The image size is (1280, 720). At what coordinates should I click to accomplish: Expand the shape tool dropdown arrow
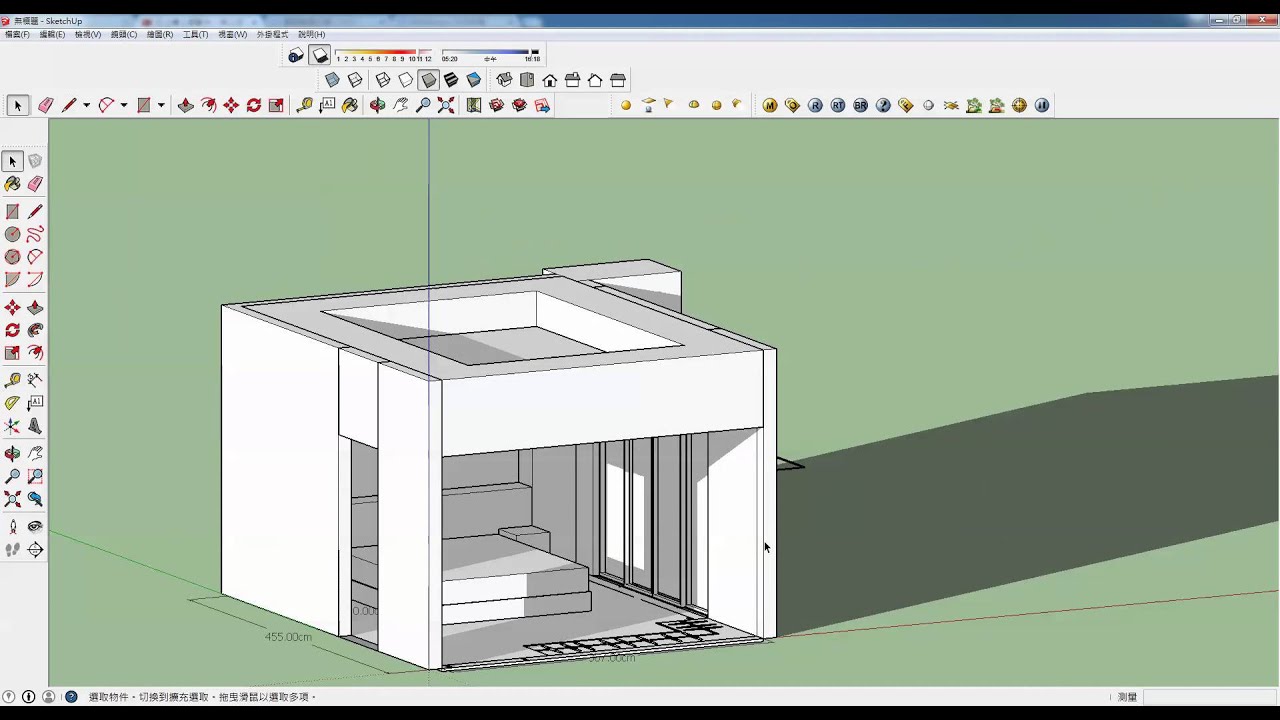[x=161, y=105]
